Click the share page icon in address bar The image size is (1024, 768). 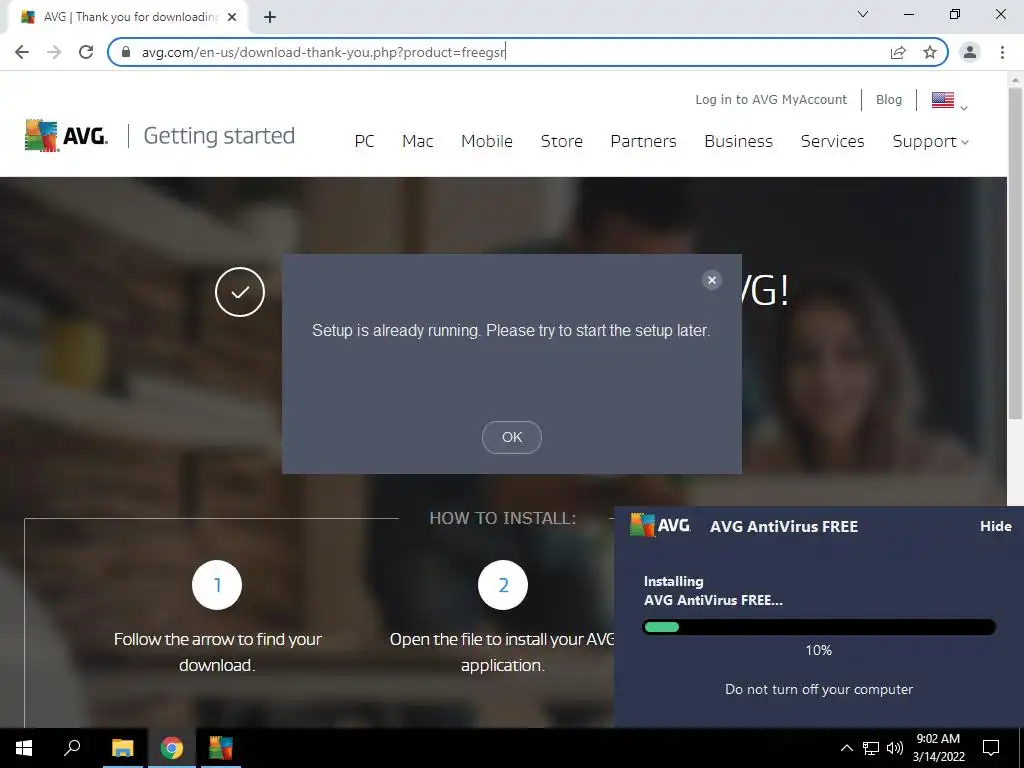(898, 52)
